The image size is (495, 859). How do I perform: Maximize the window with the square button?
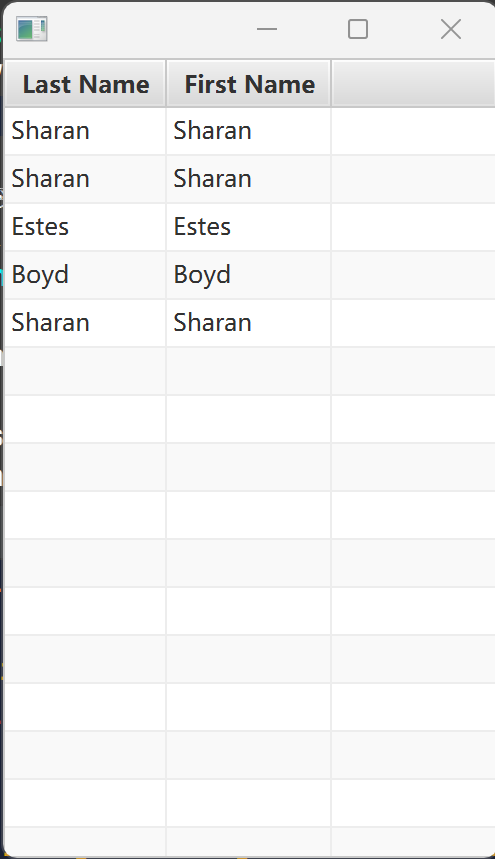(358, 29)
